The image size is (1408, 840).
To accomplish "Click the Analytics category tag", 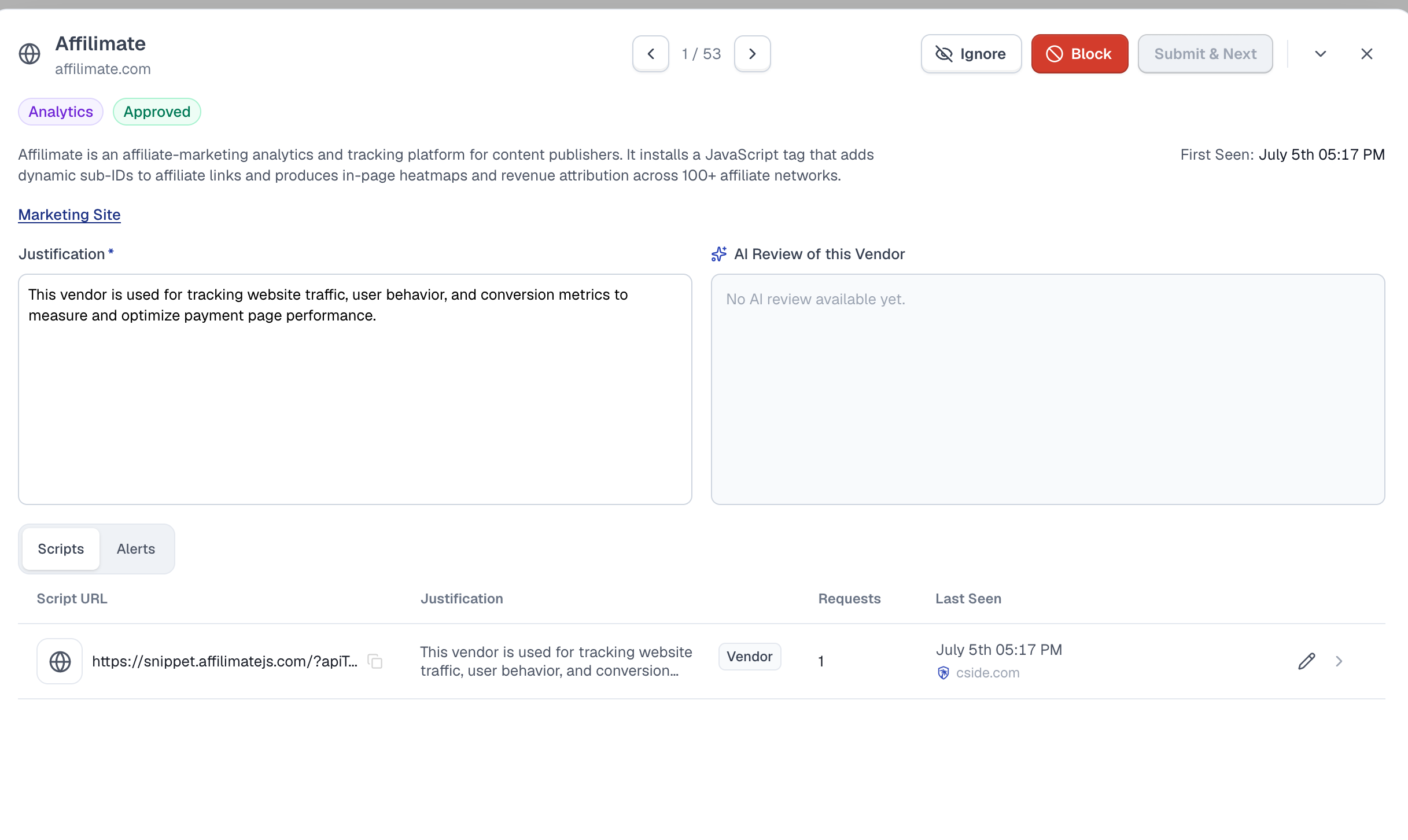I will tap(61, 112).
